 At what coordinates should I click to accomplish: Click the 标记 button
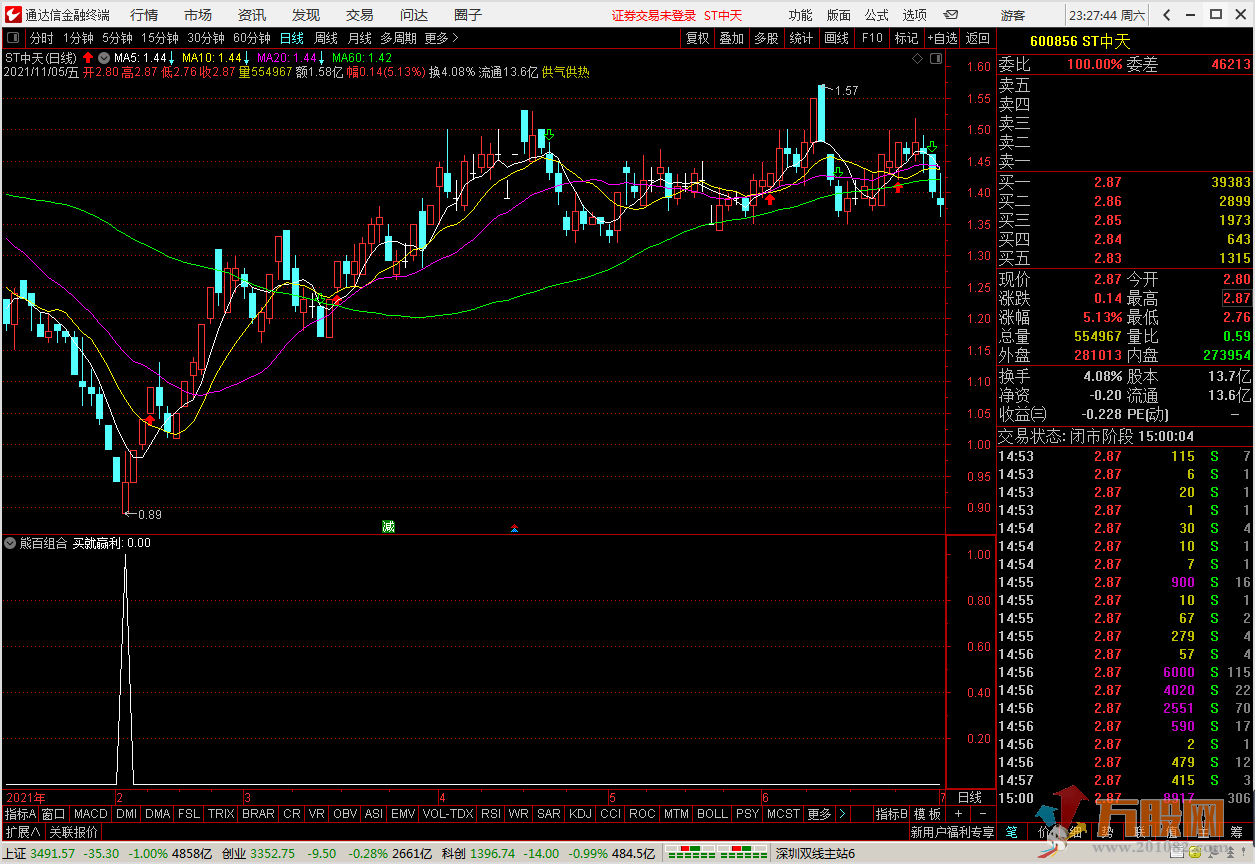(x=906, y=38)
